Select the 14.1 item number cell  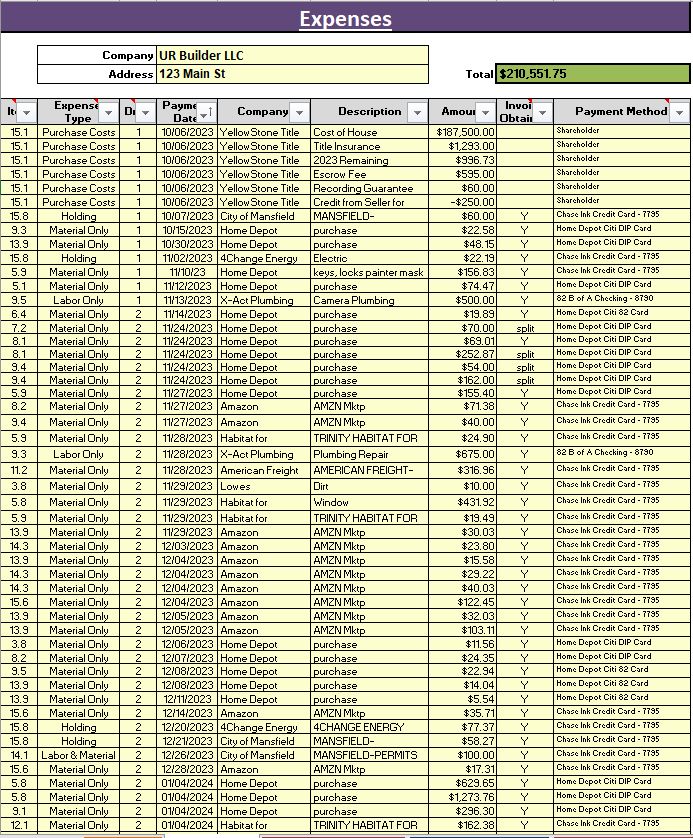(19, 755)
